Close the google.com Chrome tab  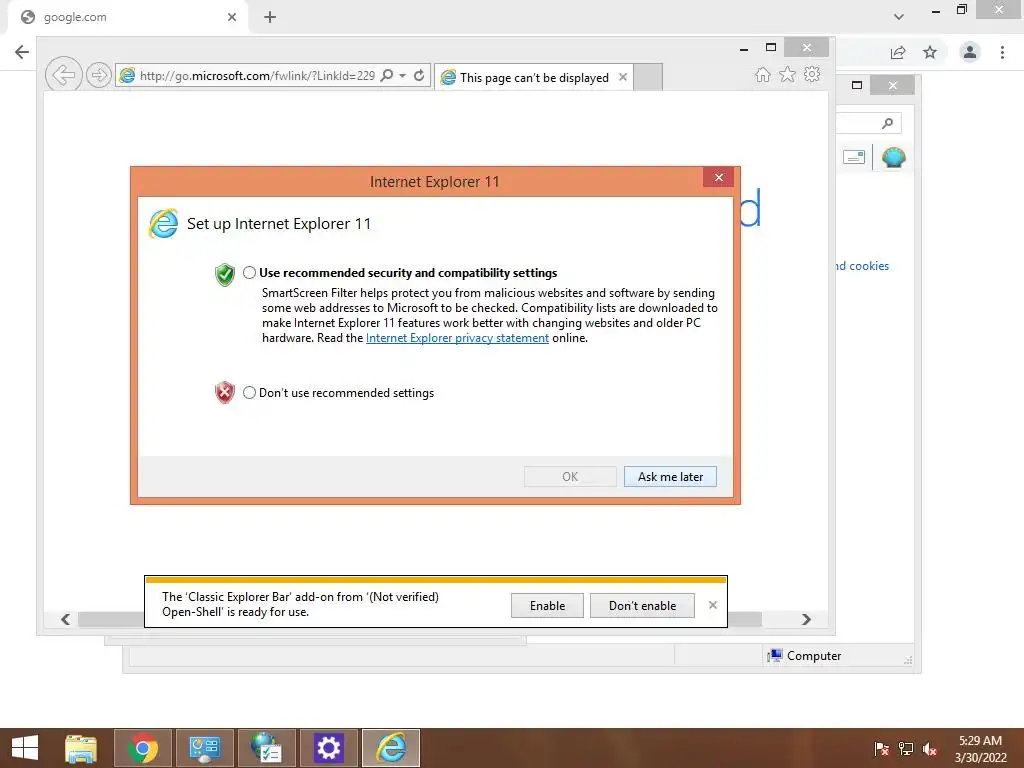coord(232,17)
